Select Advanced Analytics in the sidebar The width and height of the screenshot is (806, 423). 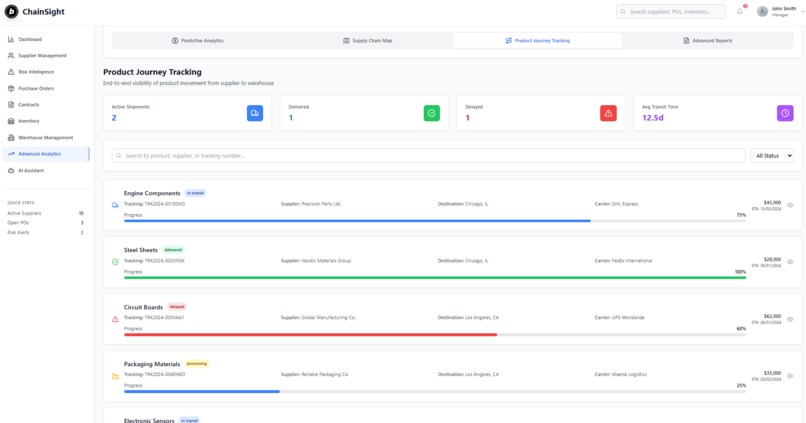(x=45, y=154)
